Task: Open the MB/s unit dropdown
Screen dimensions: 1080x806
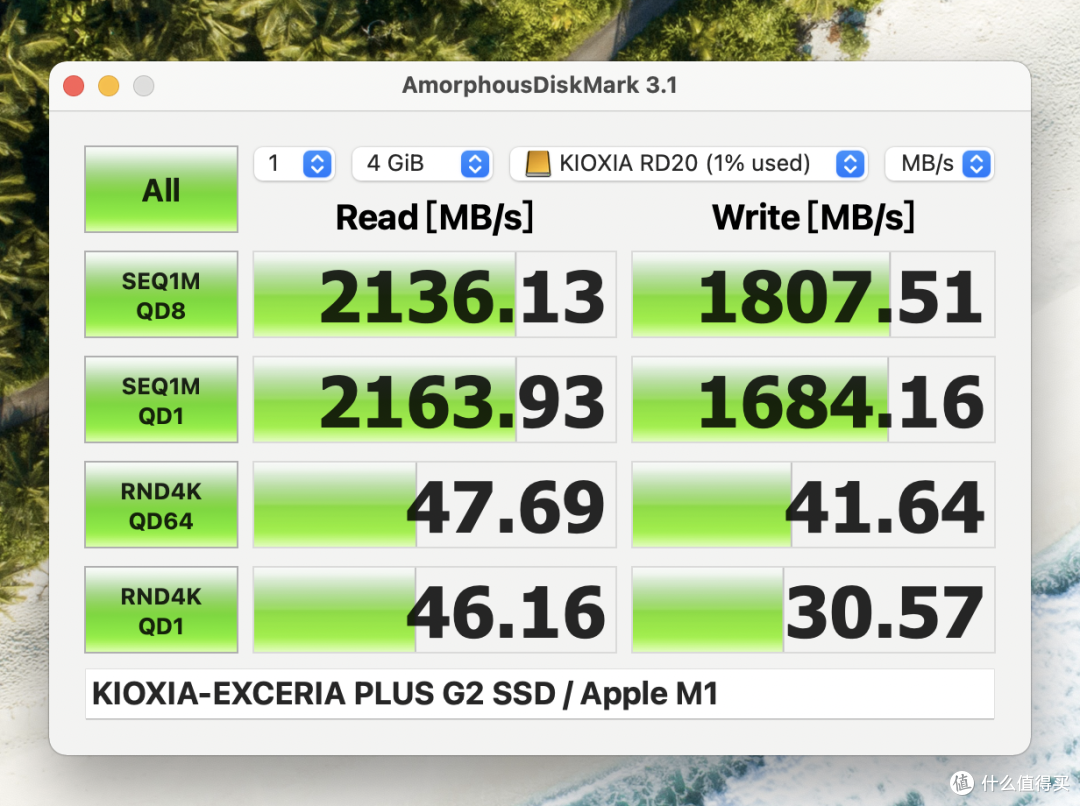Action: 939,164
